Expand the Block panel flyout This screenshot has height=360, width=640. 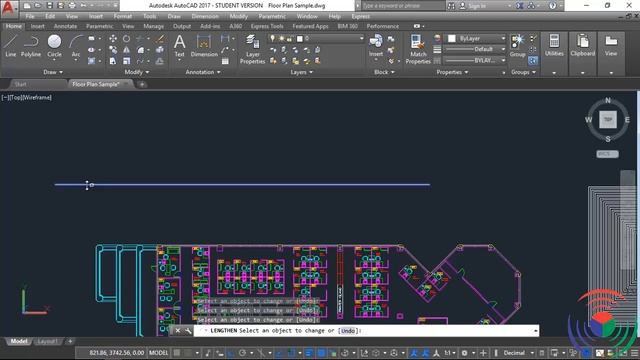384,72
